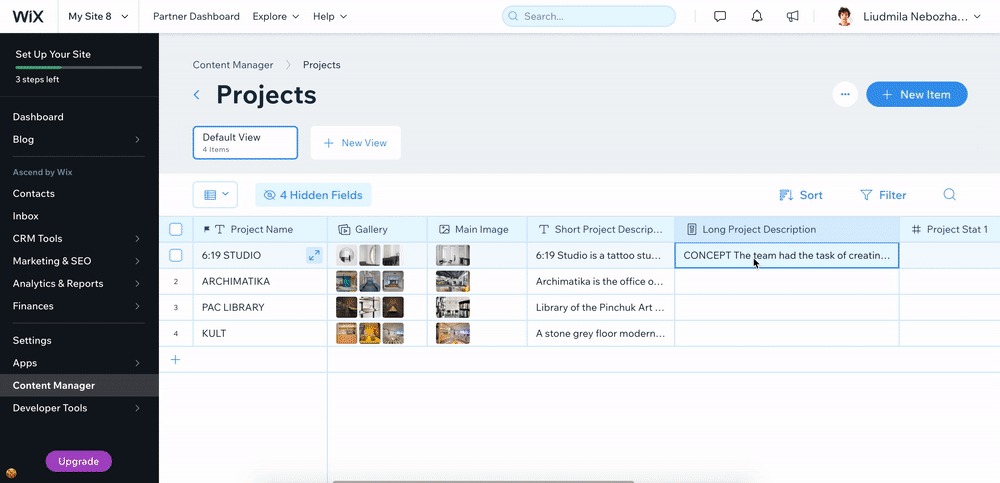Screen dimensions: 1000x483
Task: Select the KULT project name cell
Action: coord(260,334)
